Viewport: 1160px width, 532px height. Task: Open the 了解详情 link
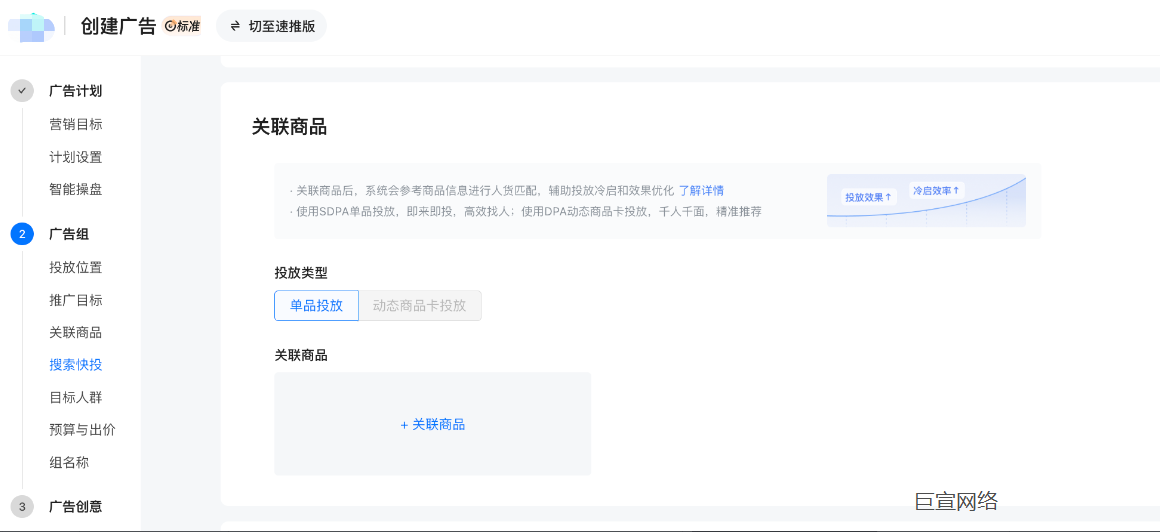pos(701,191)
